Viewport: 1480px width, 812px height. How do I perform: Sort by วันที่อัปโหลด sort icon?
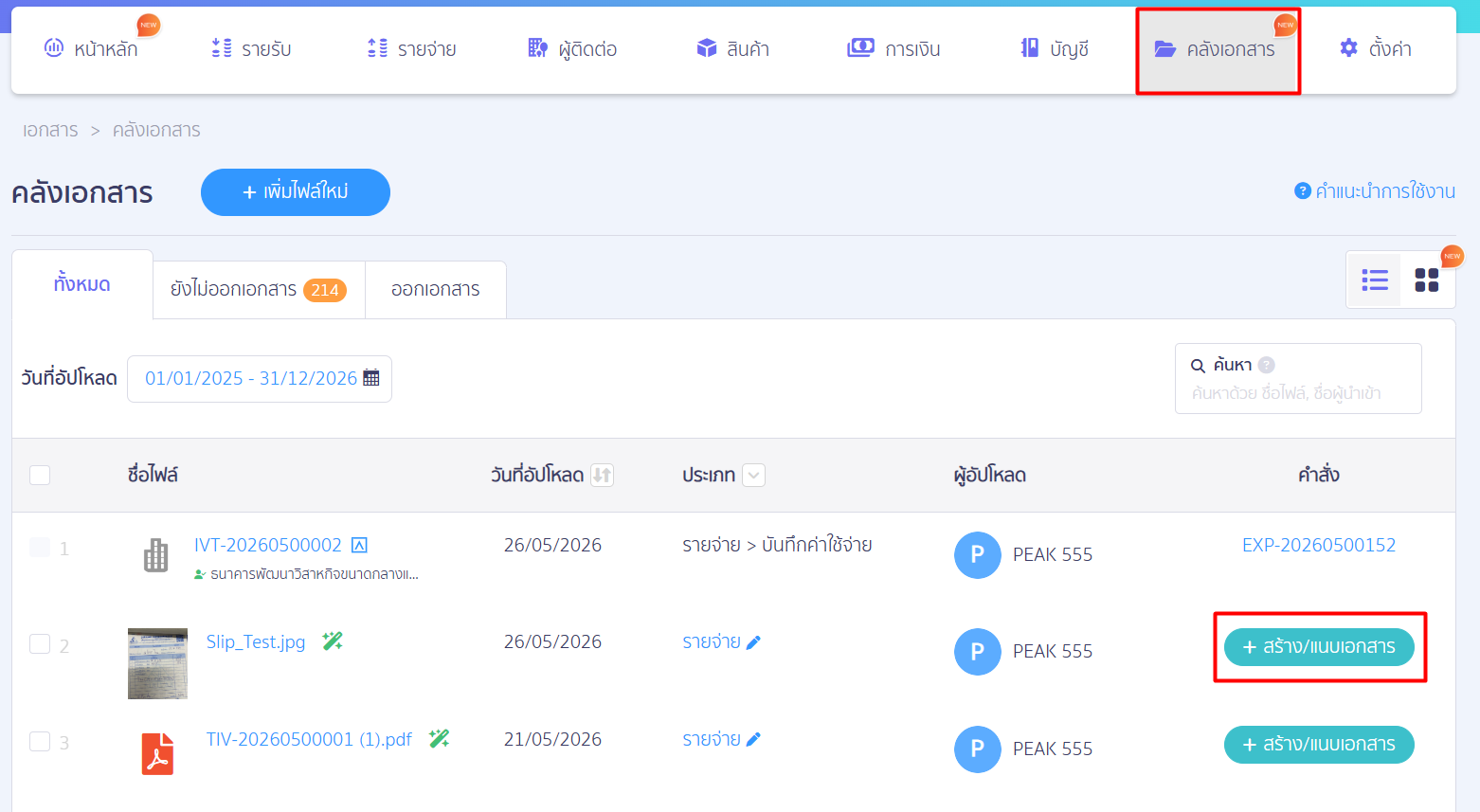(x=602, y=475)
